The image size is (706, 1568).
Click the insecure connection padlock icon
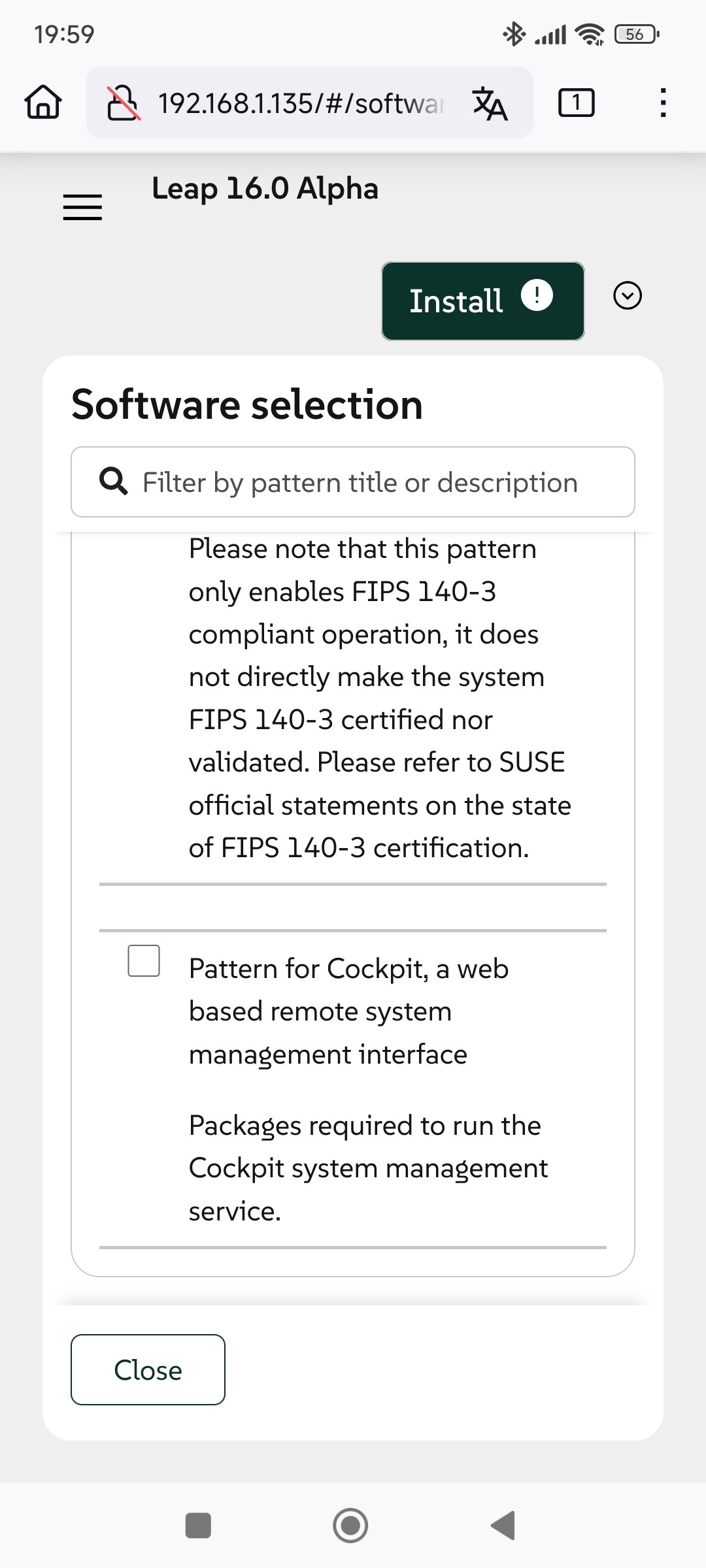[124, 103]
